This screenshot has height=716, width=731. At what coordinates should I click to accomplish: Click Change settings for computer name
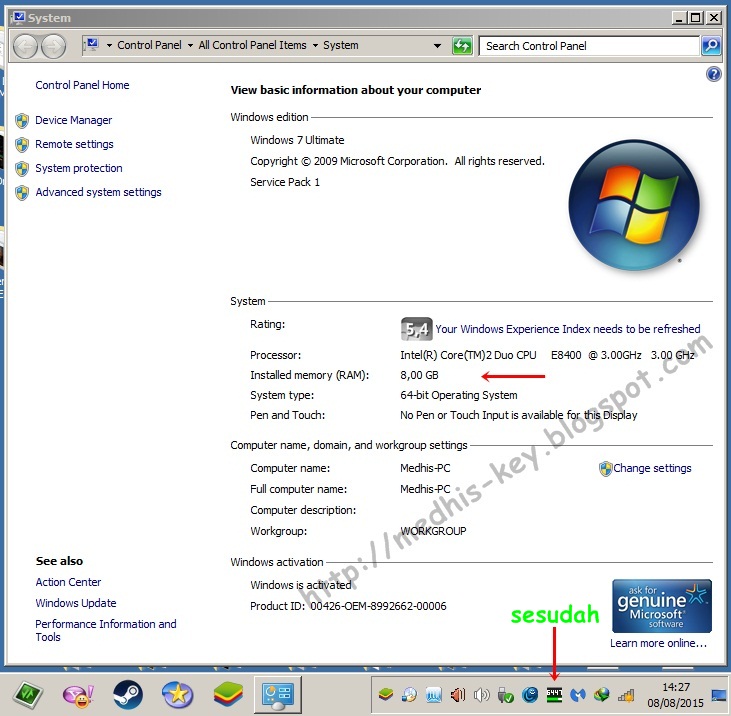tap(652, 468)
